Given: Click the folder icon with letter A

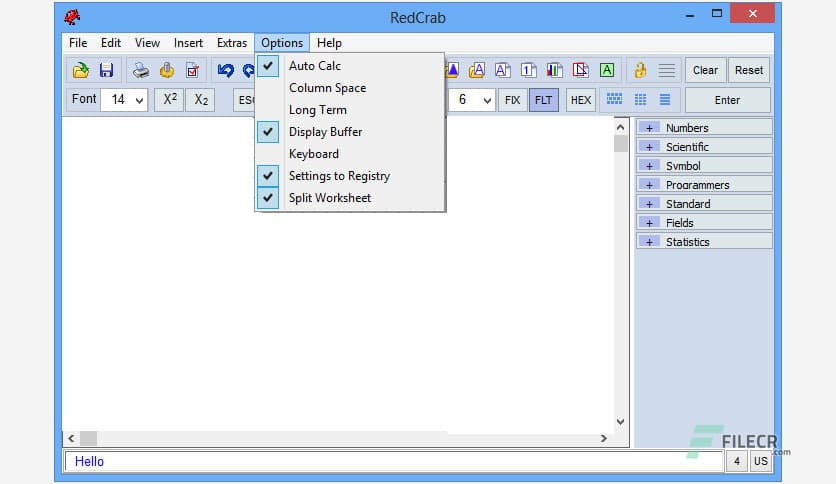Looking at the screenshot, I should [x=477, y=70].
